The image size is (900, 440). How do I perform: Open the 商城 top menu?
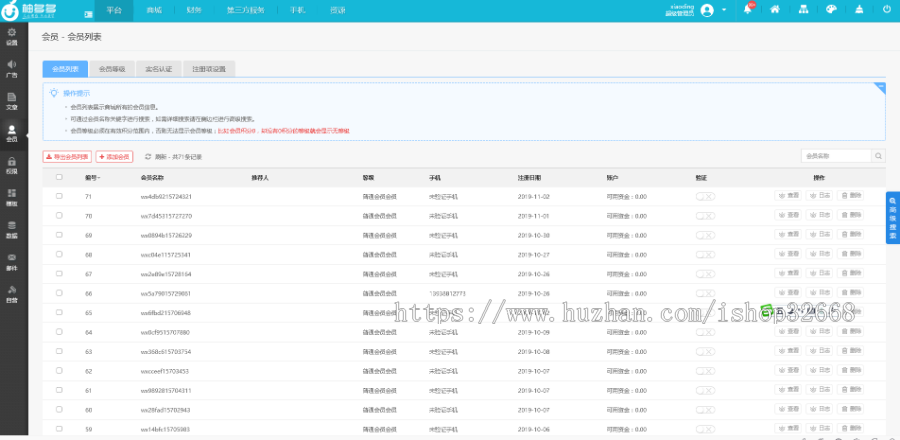point(153,11)
